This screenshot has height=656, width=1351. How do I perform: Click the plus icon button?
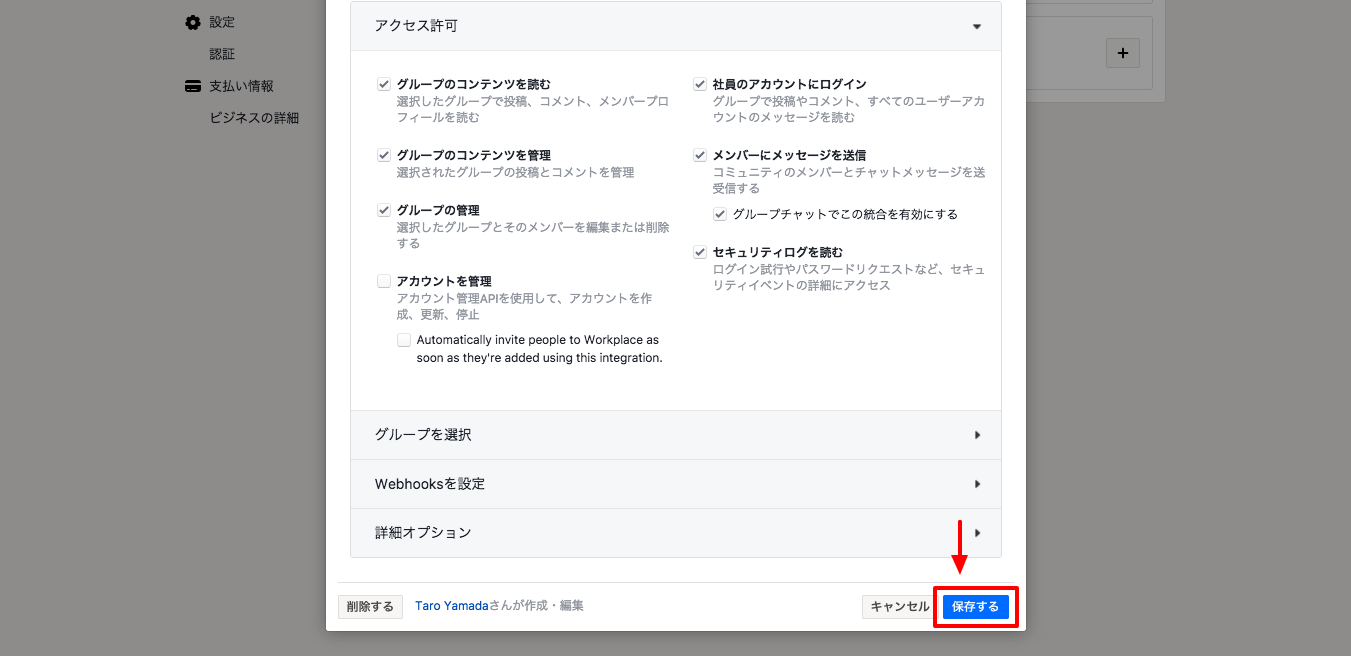[x=1122, y=53]
